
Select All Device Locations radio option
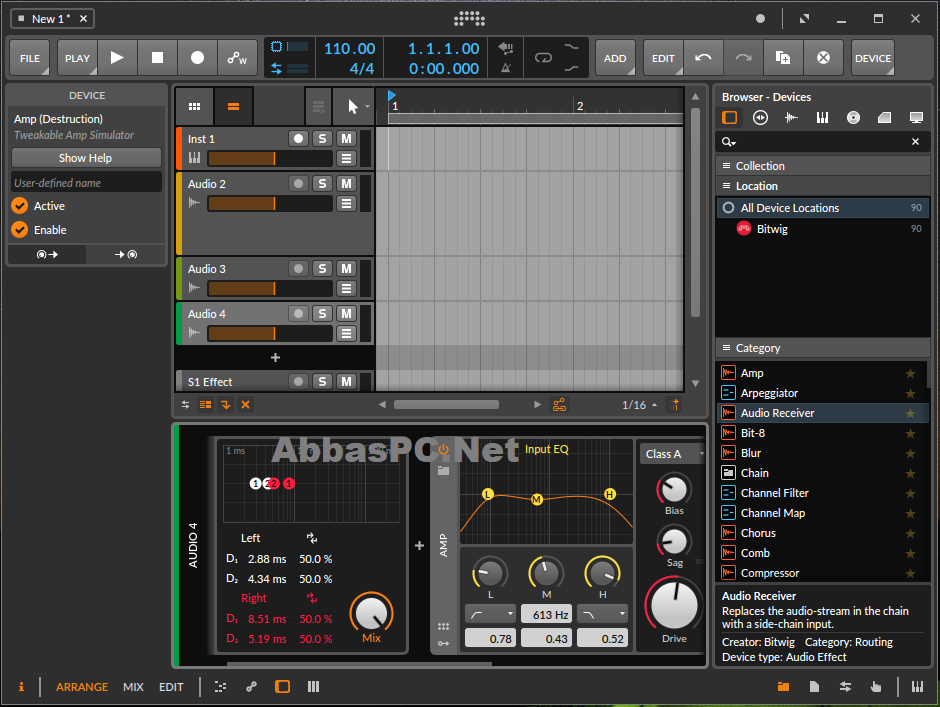point(728,207)
